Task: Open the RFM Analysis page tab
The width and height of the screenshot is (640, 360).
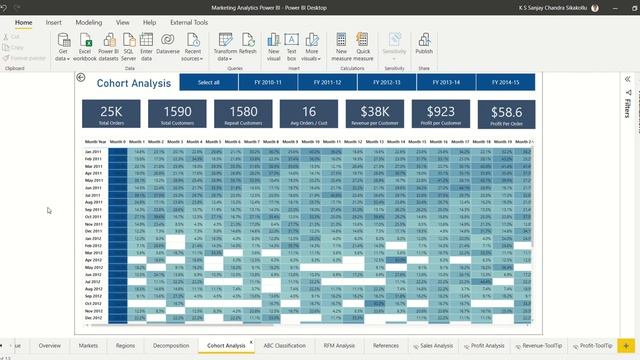Action: point(339,346)
